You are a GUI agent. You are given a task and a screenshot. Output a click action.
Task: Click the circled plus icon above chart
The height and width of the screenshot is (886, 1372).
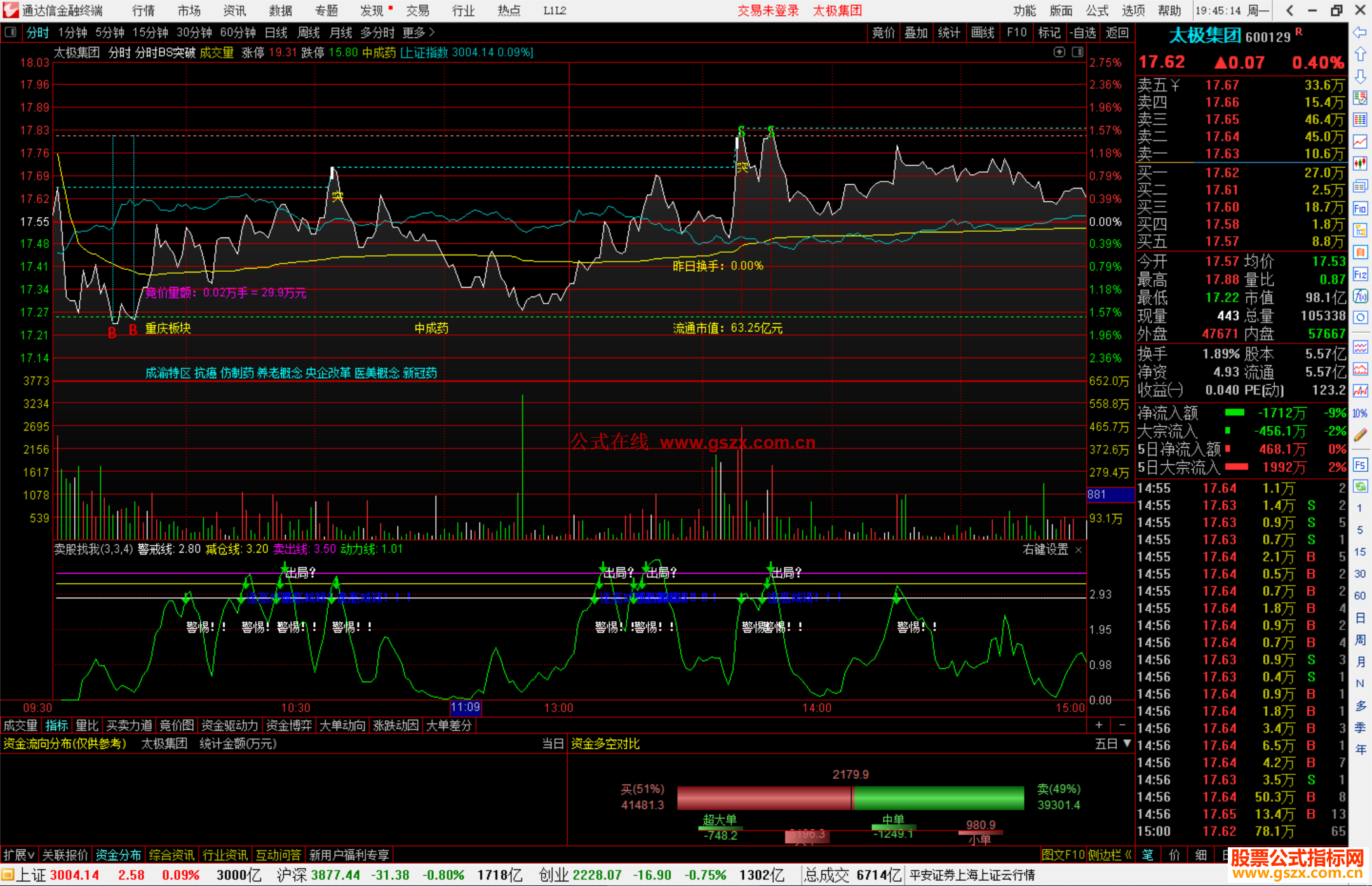pyautogui.click(x=1059, y=52)
